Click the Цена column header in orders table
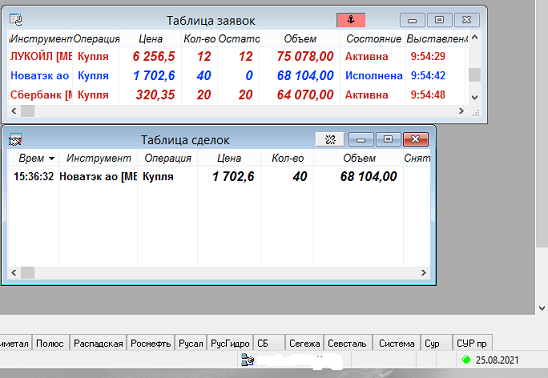This screenshot has width=548, height=378. [x=150, y=39]
